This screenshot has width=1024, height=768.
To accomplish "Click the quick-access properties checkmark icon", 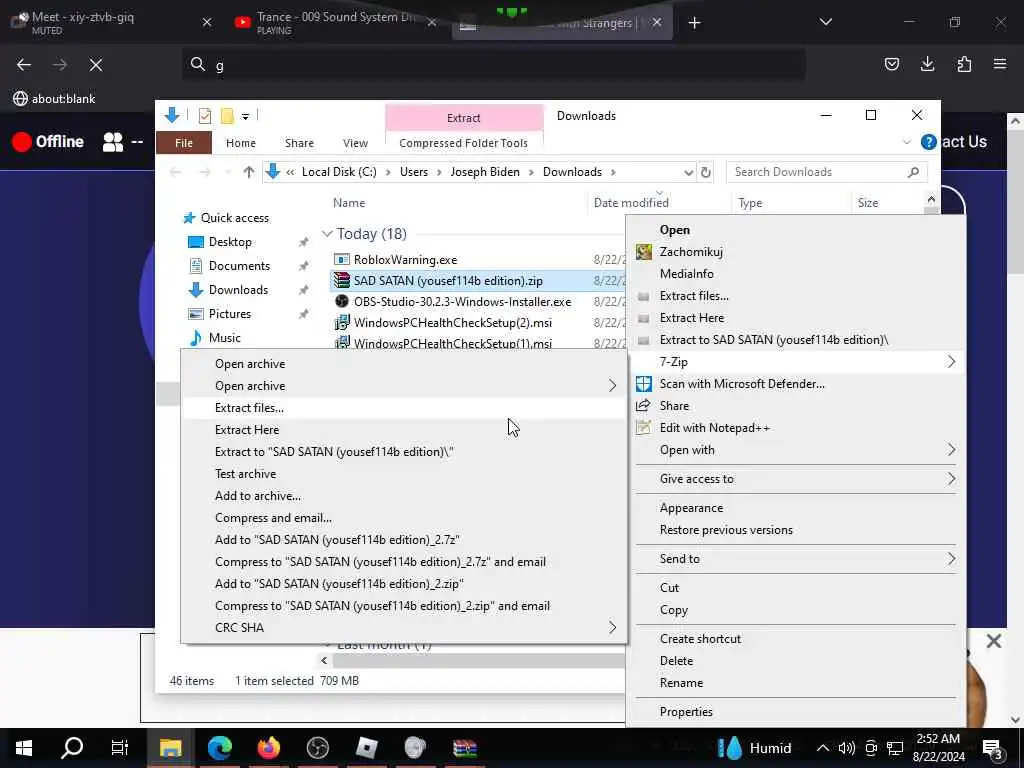I will point(204,116).
